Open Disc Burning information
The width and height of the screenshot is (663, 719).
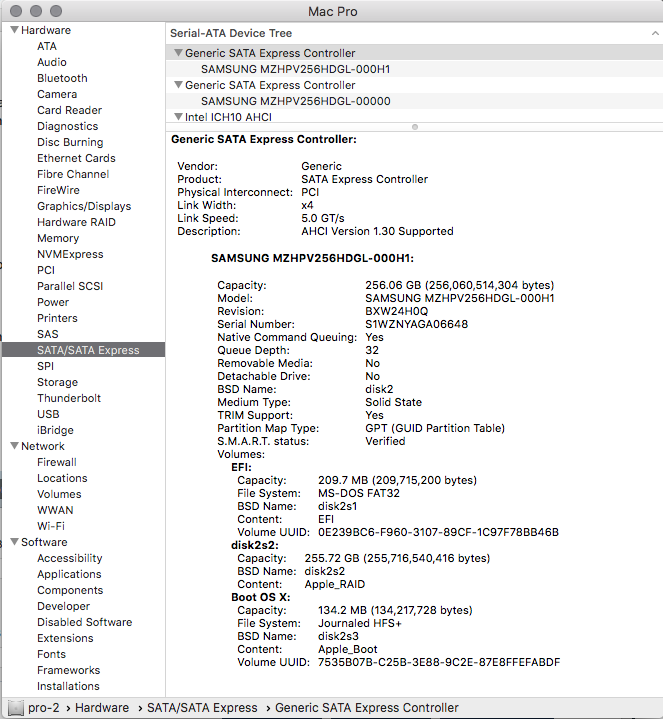click(70, 142)
